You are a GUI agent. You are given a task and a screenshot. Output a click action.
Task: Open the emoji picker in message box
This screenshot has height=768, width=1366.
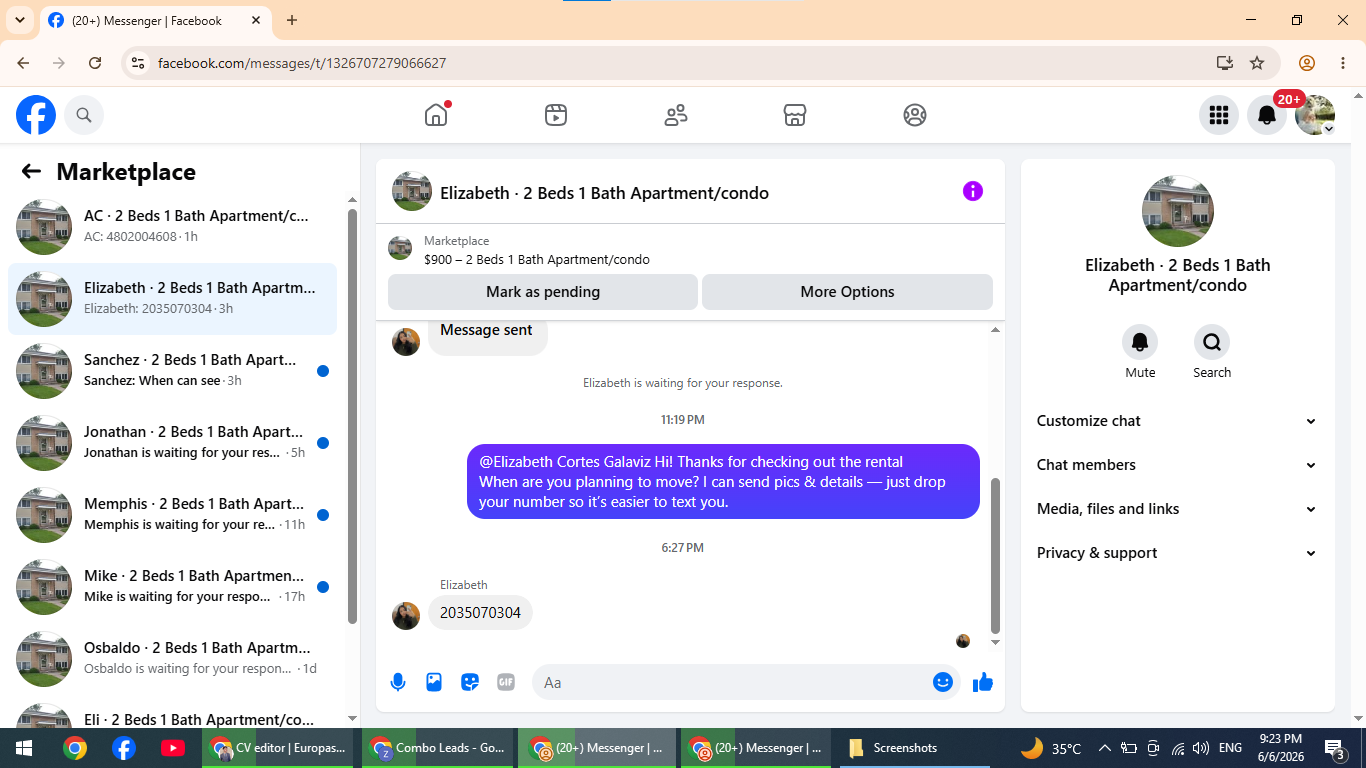coord(943,682)
